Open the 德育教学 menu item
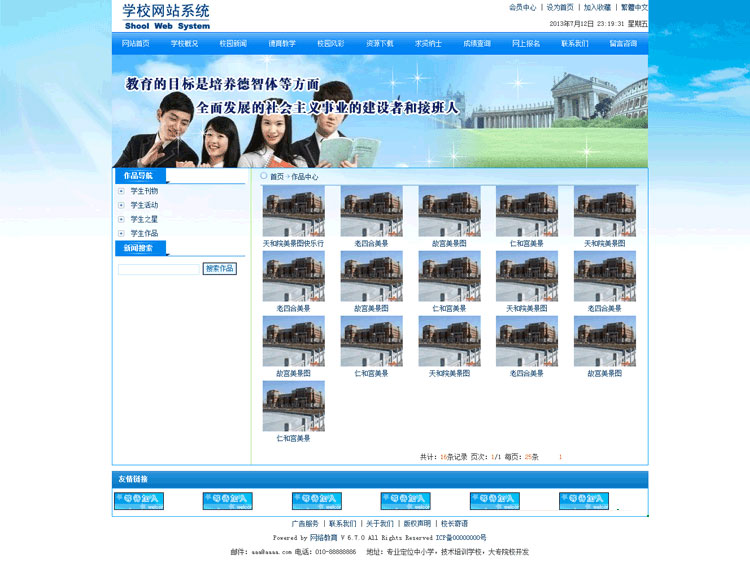This screenshot has height=580, width=750. [x=282, y=44]
